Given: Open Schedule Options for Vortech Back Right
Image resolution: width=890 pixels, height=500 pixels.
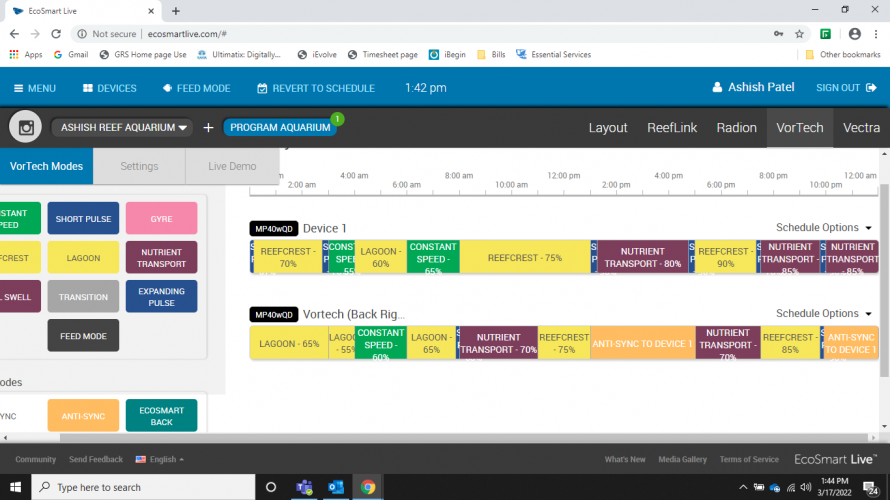Looking at the screenshot, I should (x=823, y=313).
